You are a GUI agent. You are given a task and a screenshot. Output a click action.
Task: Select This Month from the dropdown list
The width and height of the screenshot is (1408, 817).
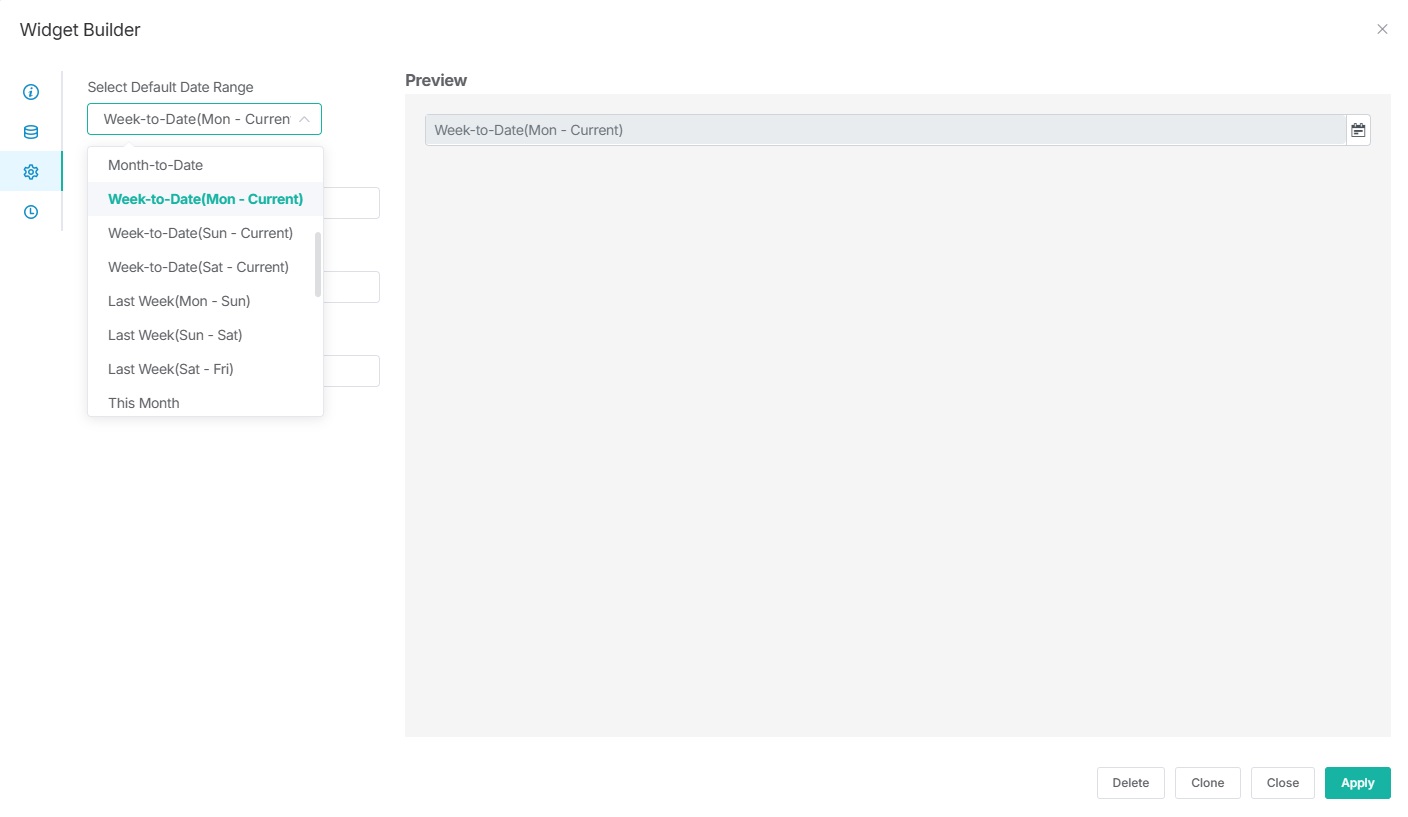pos(144,403)
